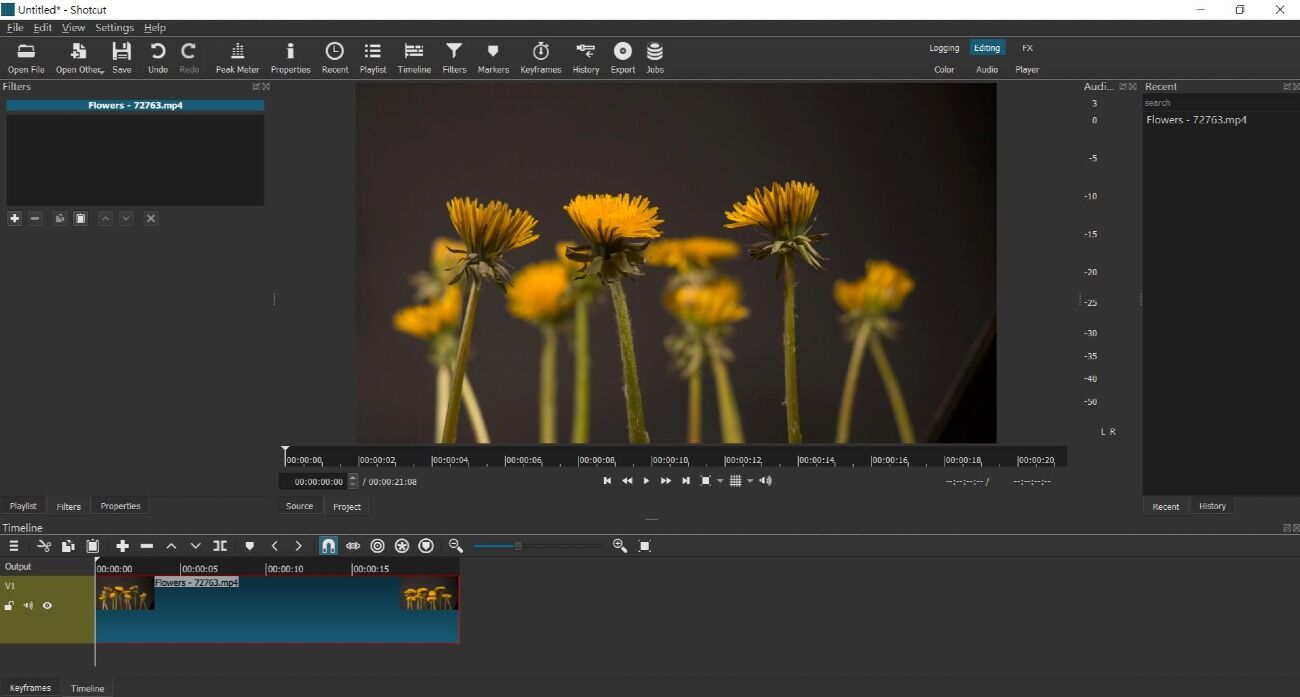The height and width of the screenshot is (697, 1300).
Task: Open the player zoom dropdown arrow
Action: (x=720, y=481)
